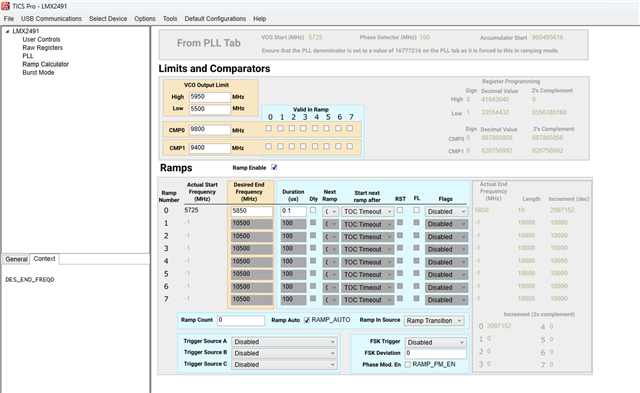Click the Ramp Count field
The width and height of the screenshot is (640, 393).
(241, 320)
